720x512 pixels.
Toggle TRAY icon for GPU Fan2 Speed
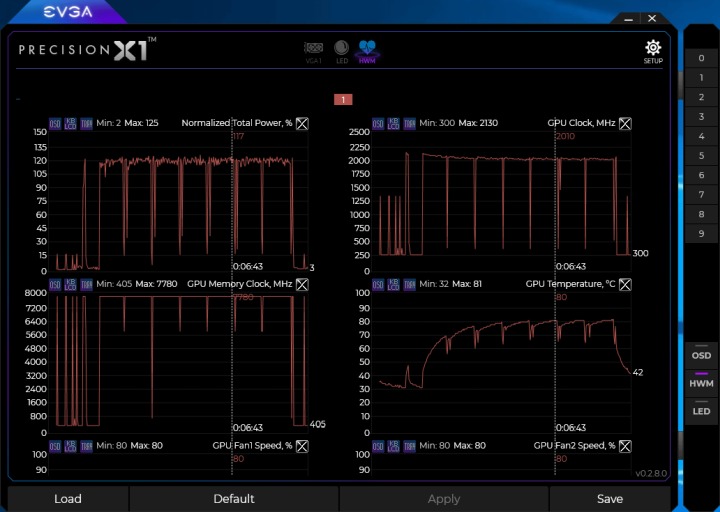point(409,446)
